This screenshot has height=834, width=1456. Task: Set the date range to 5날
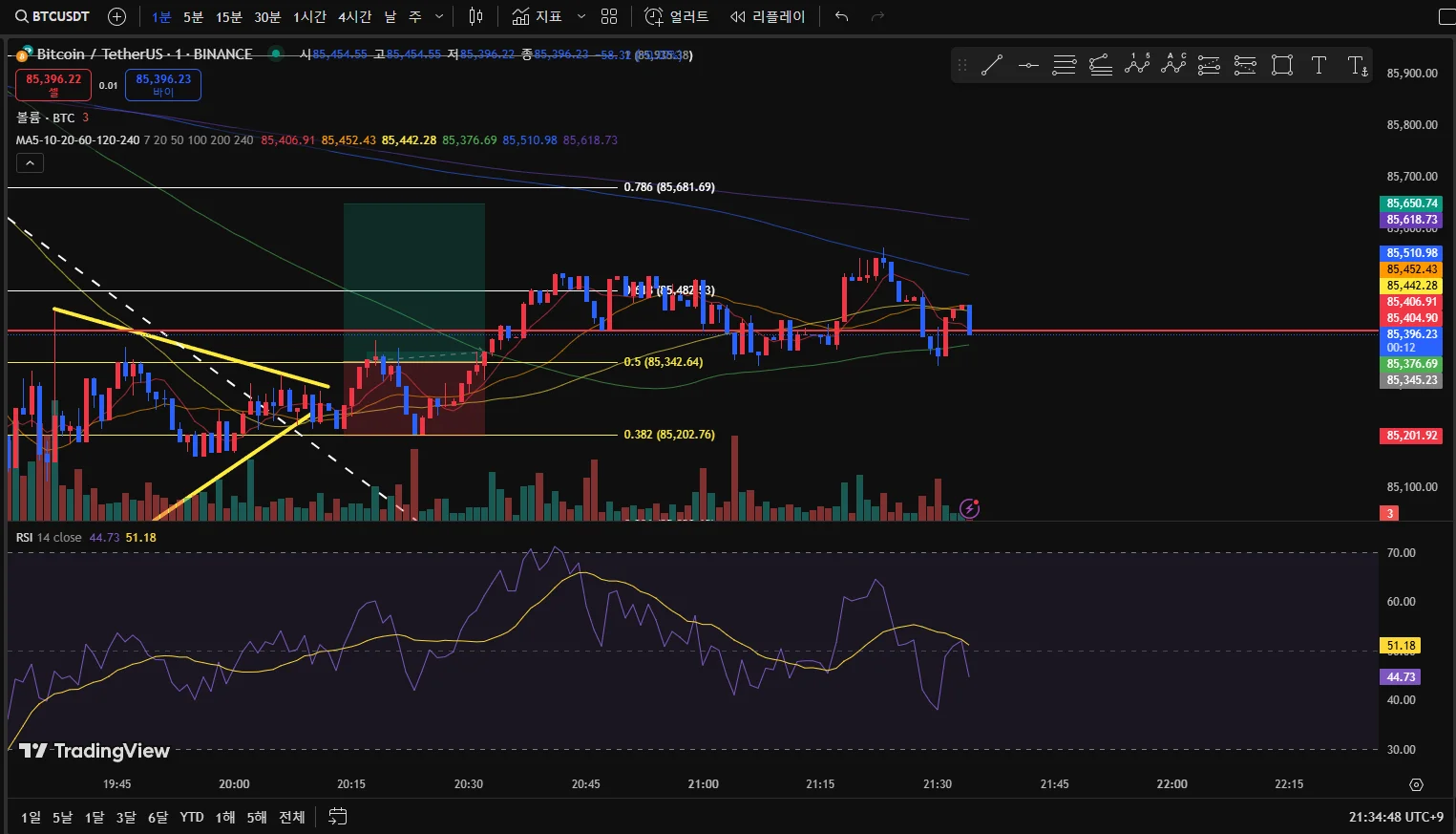[62, 817]
